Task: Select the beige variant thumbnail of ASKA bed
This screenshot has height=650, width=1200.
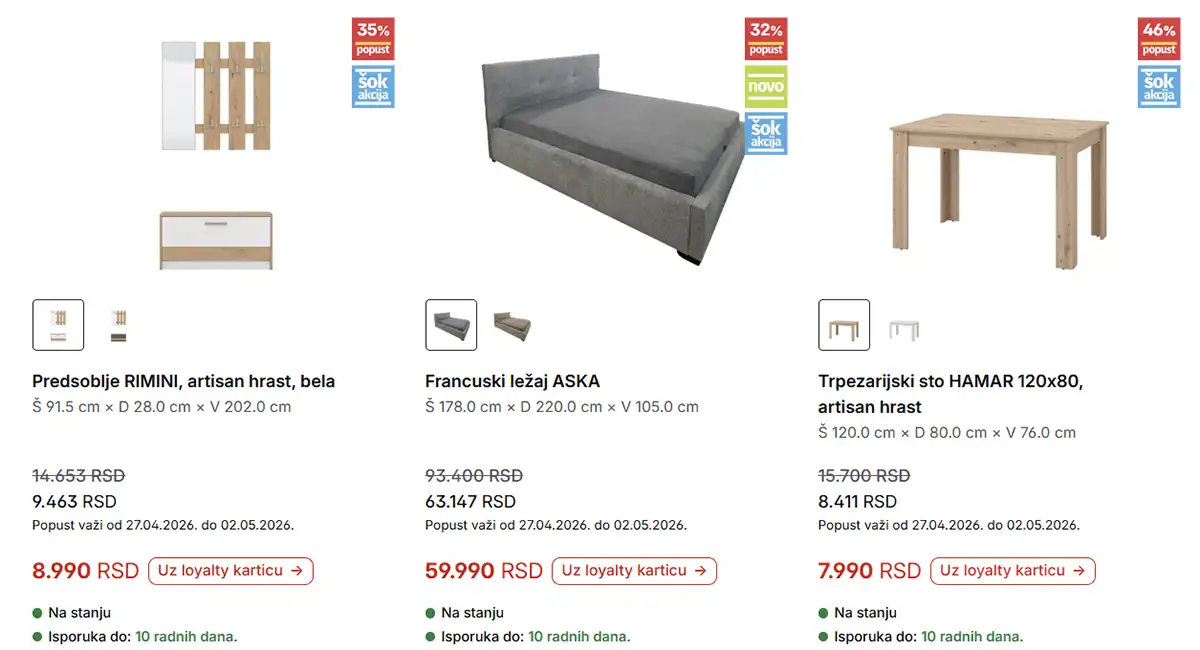Action: point(510,324)
